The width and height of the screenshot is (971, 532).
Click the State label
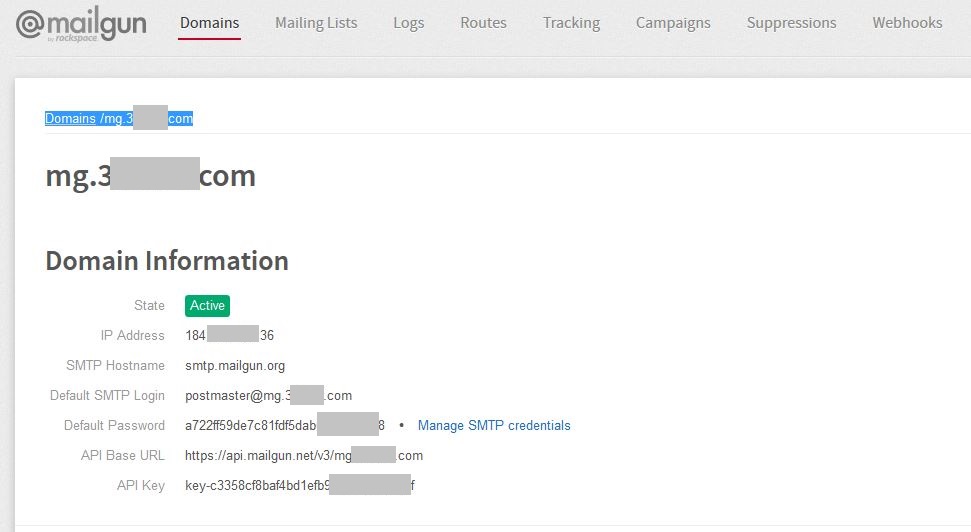(149, 305)
